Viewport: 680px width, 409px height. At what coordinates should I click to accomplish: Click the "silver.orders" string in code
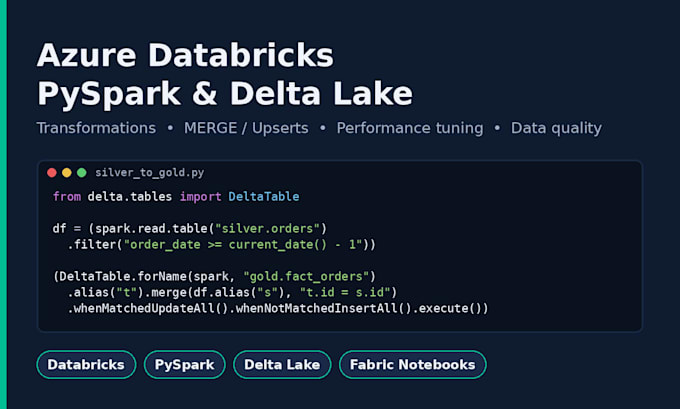267,229
